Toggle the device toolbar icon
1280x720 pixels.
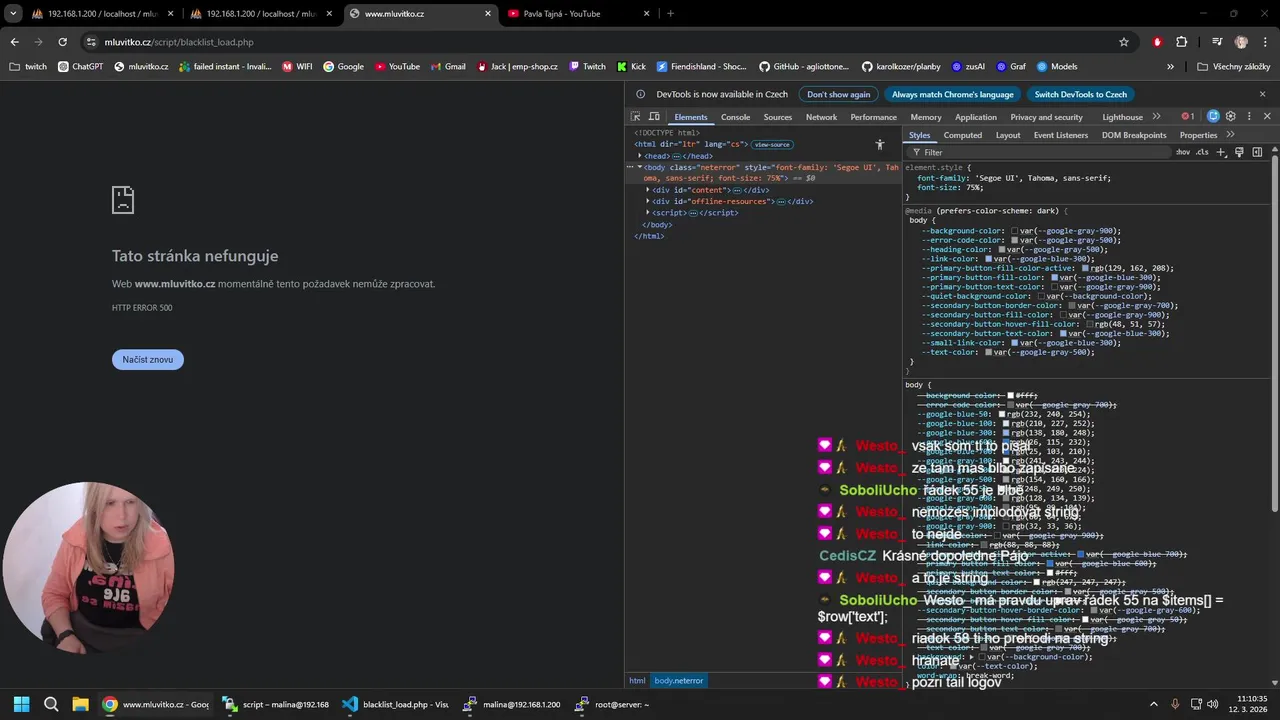654,117
